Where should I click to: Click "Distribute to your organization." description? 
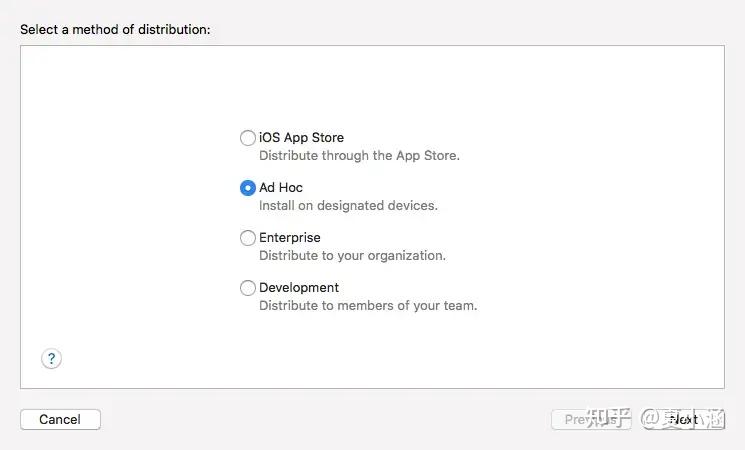tap(352, 256)
